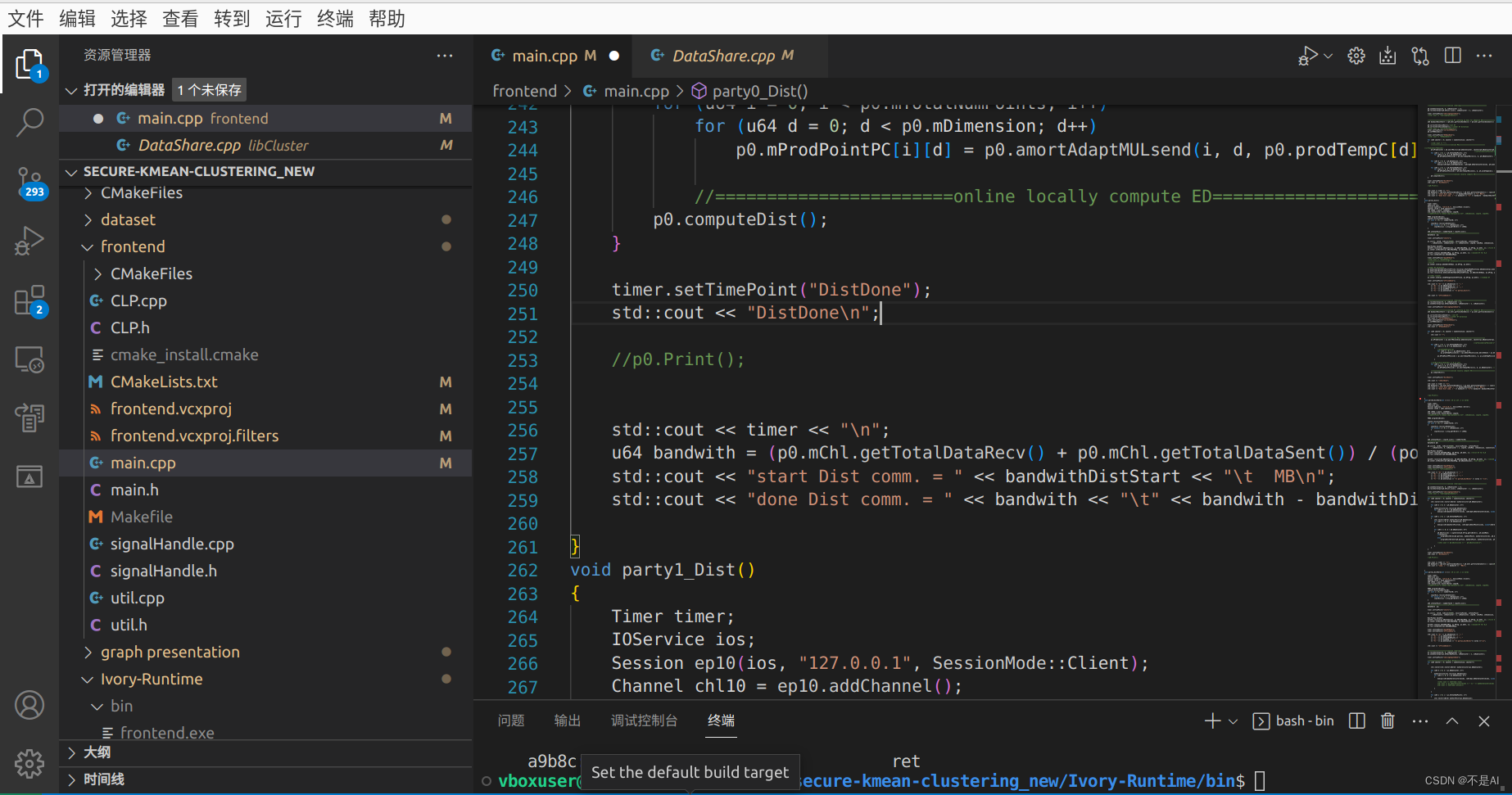Expand the 大纲 outline section
This screenshot has height=795, width=1512.
[x=266, y=752]
